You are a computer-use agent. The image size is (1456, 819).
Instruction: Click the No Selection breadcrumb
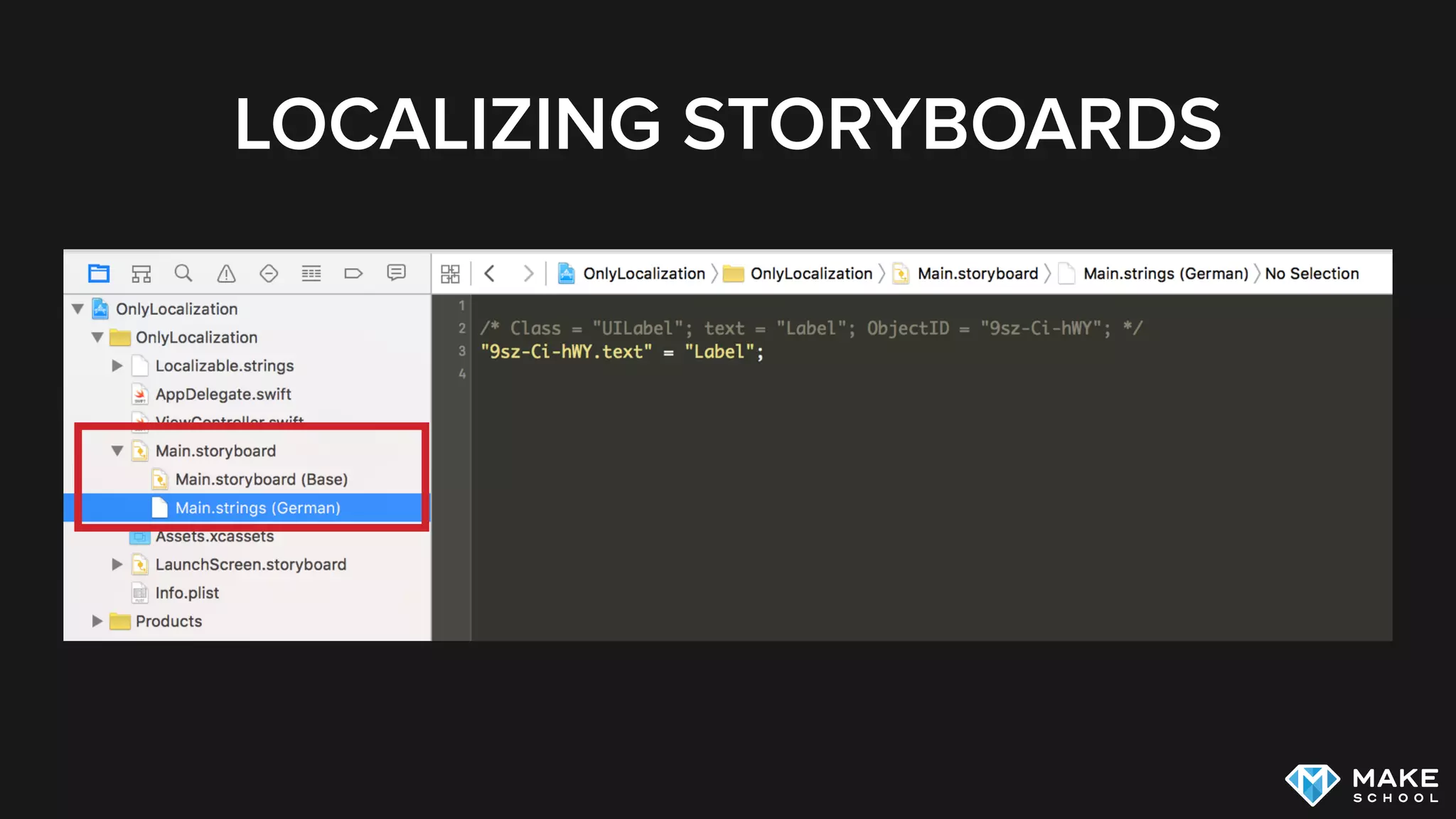click(1312, 274)
